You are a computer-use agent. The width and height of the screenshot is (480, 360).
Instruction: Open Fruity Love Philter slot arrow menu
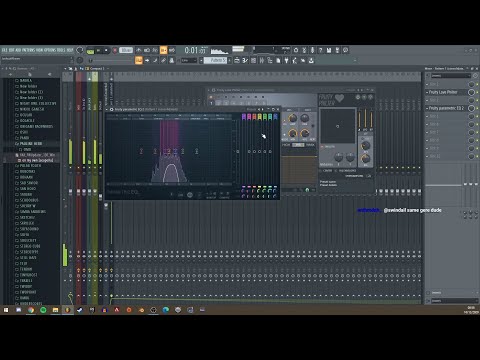427,92
